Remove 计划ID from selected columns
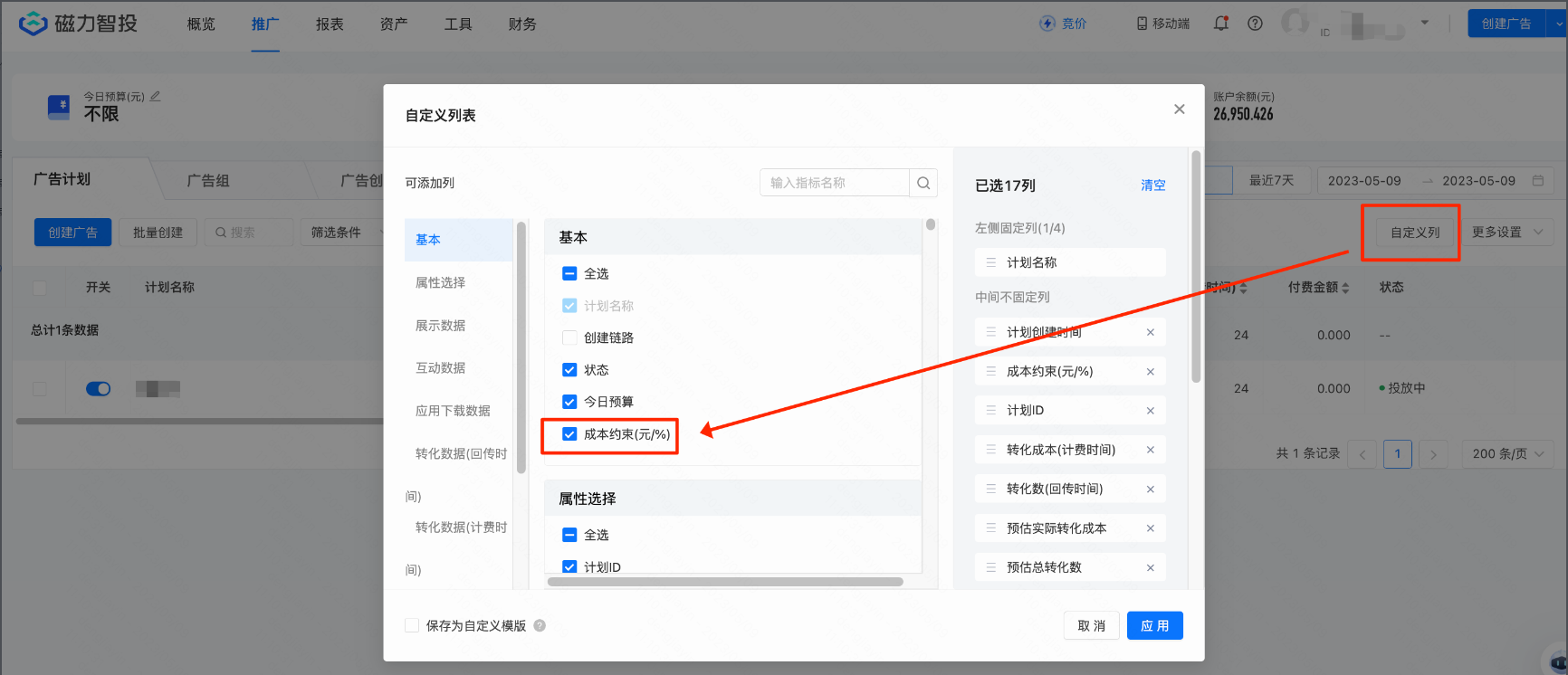Screen dimensions: 1568x675 pyautogui.click(x=1151, y=411)
